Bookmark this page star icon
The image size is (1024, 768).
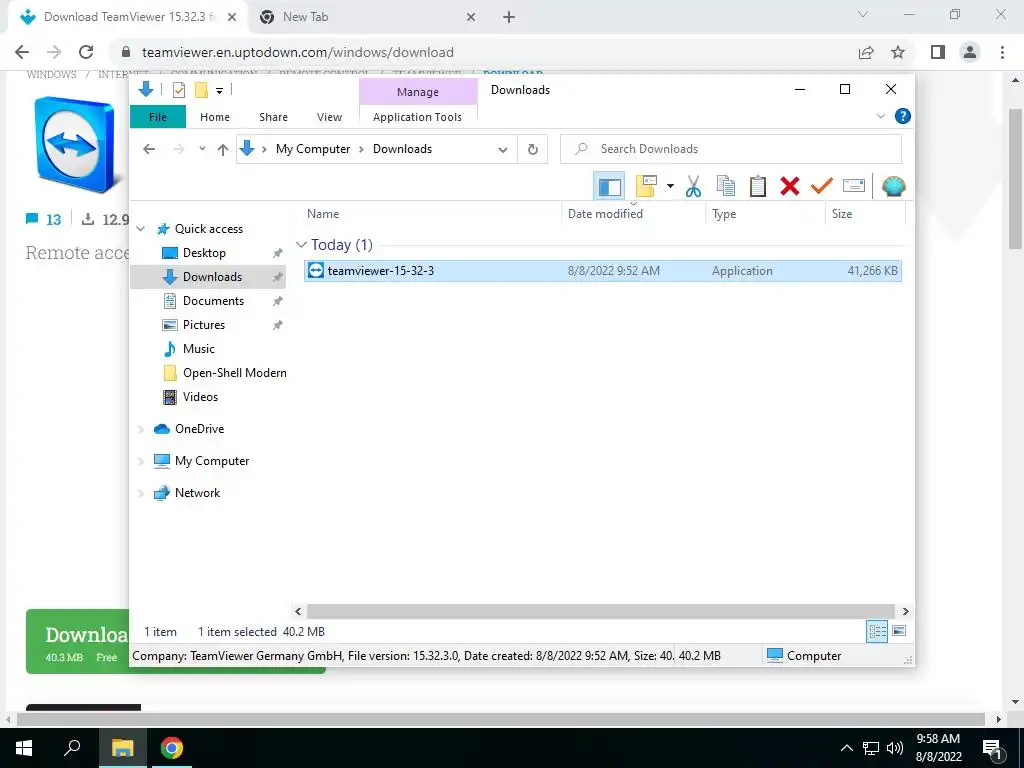click(899, 52)
